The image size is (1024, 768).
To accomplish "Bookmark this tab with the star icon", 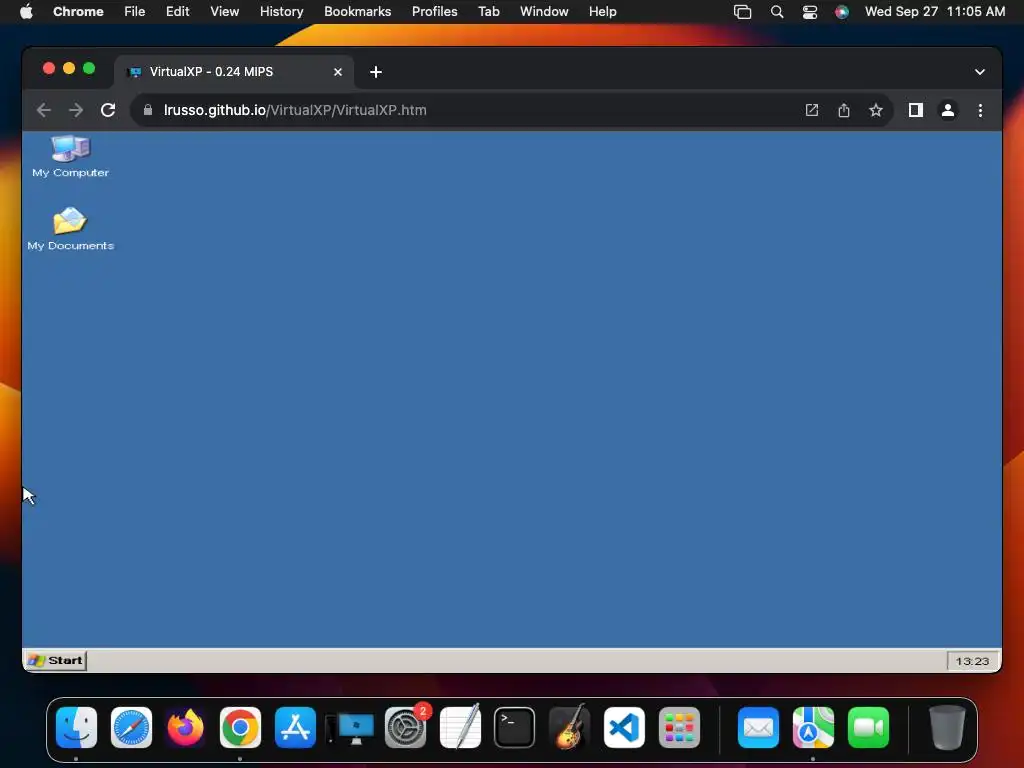I will pyautogui.click(x=876, y=110).
